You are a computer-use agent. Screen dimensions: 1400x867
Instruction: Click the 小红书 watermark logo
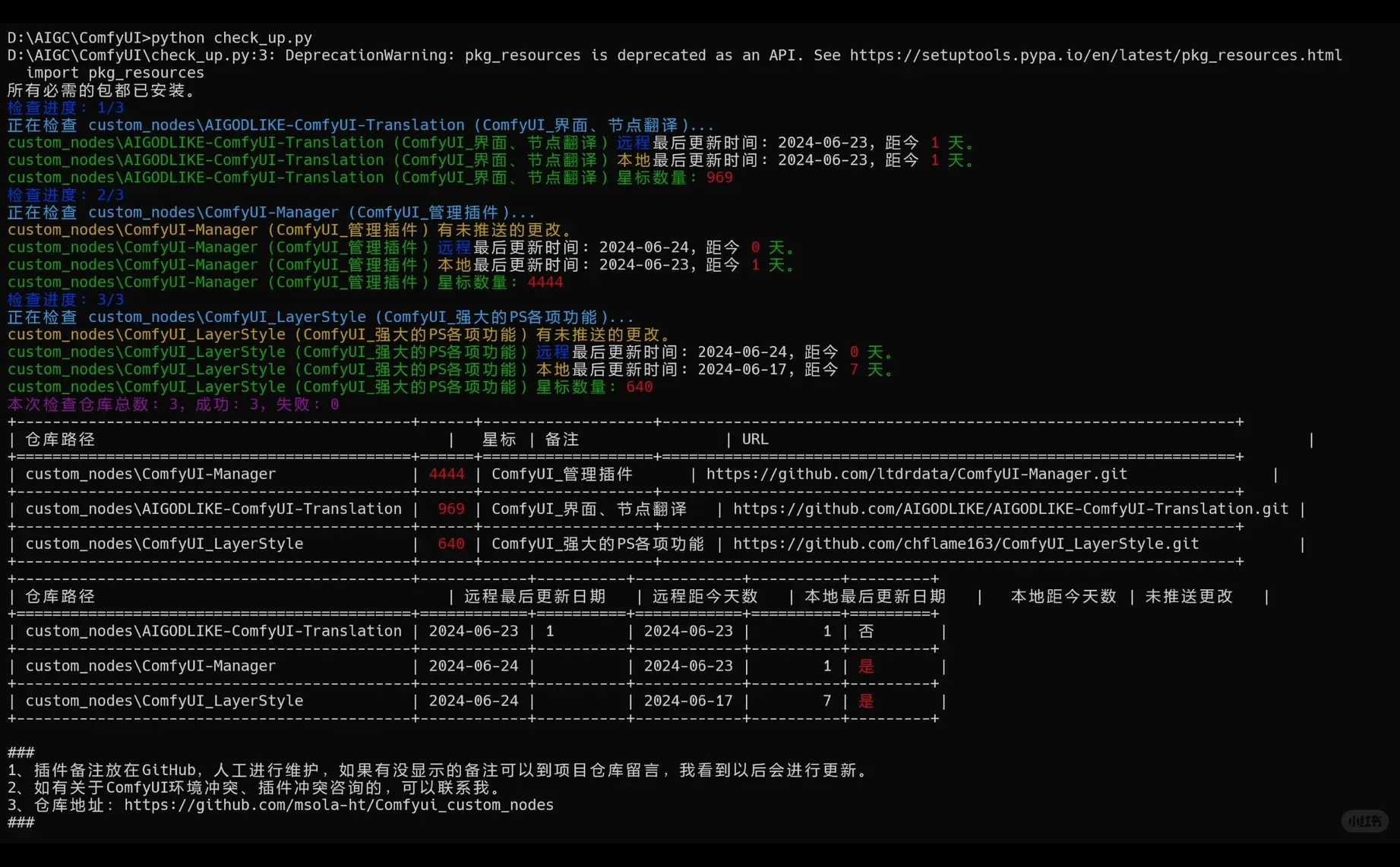click(x=1364, y=821)
